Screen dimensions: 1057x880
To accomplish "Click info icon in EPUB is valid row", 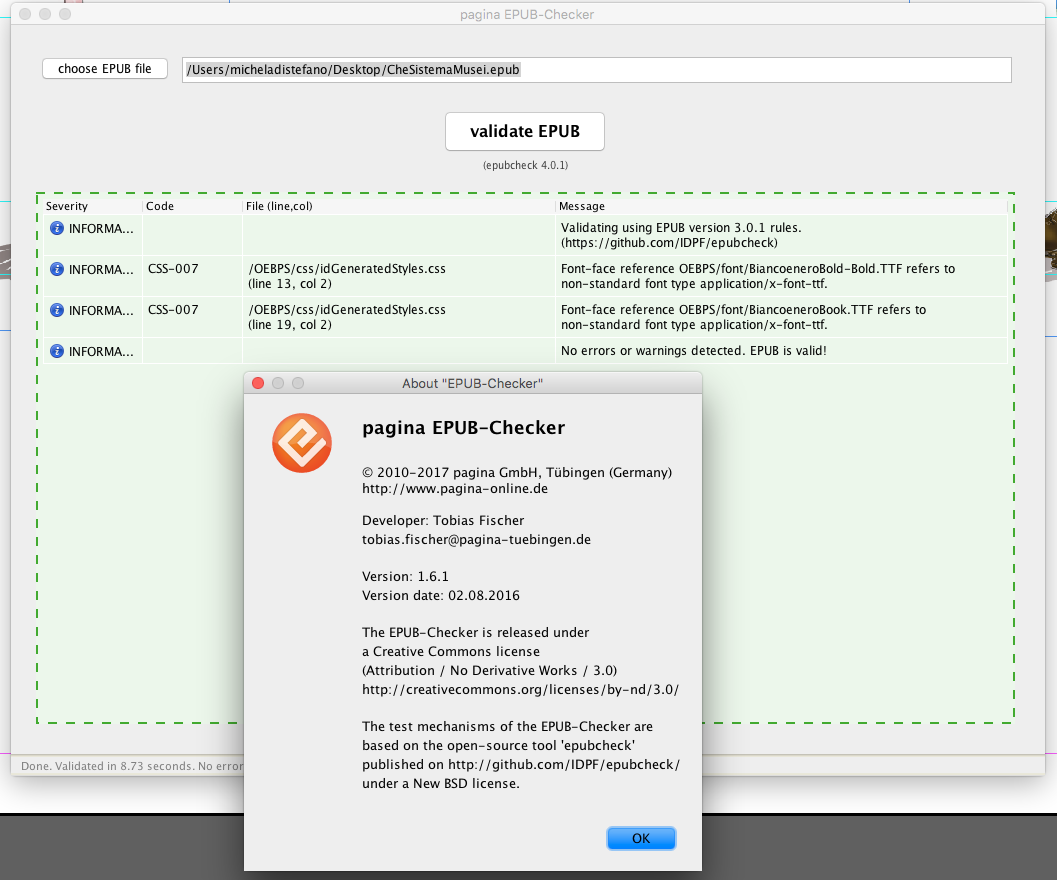I will [x=57, y=351].
